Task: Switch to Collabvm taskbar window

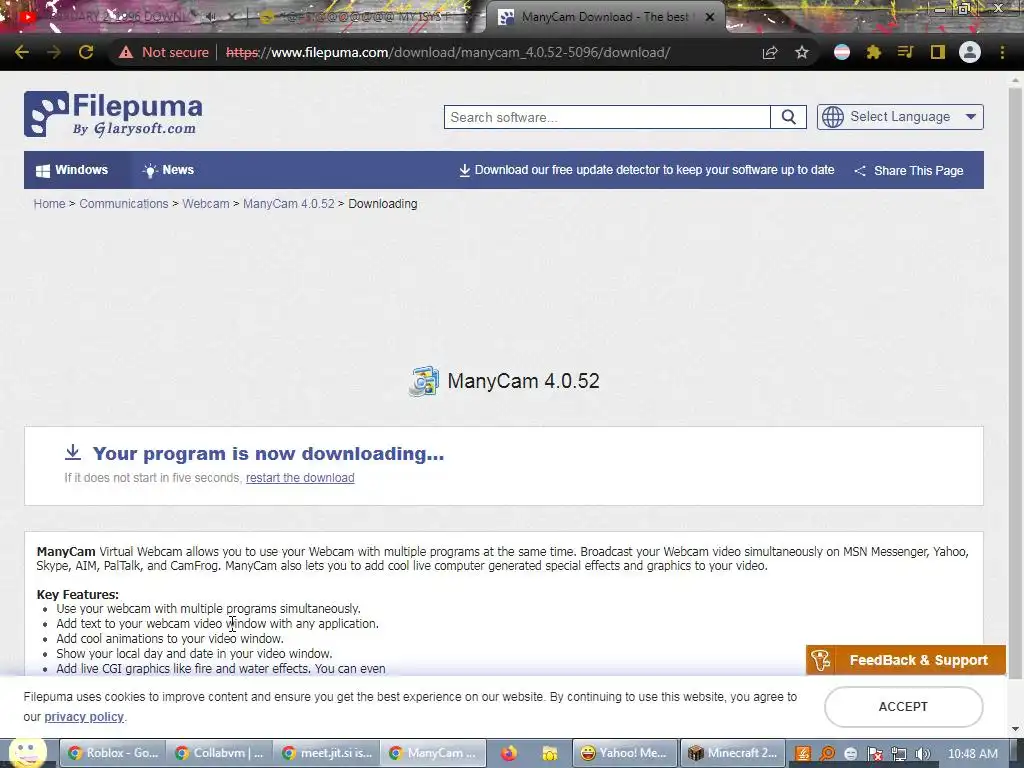Action: pyautogui.click(x=219, y=753)
